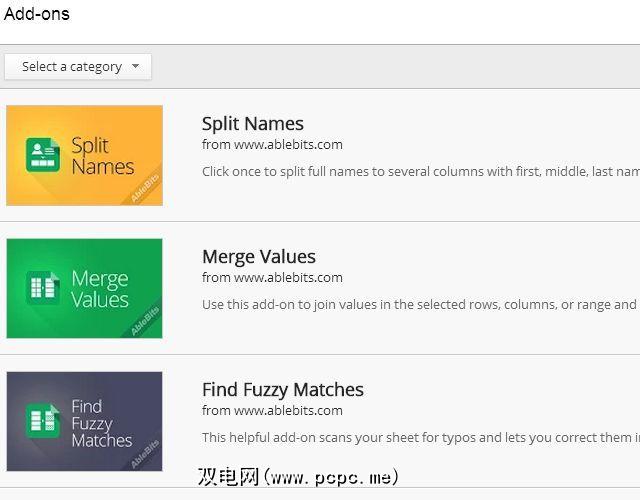Open the Find Fuzzy Matches title

(x=283, y=390)
